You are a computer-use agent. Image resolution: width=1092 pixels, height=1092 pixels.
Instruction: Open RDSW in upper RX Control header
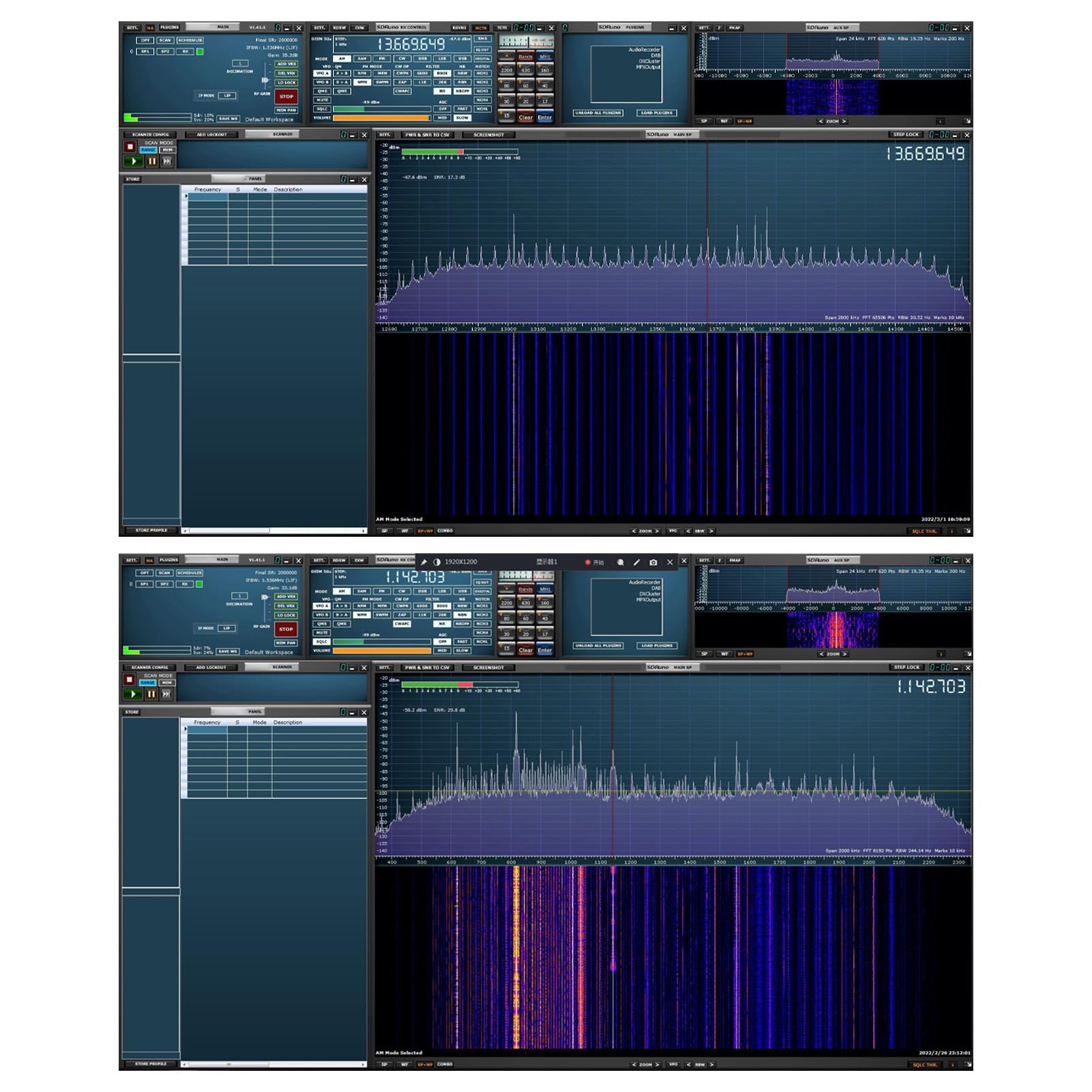[x=339, y=28]
